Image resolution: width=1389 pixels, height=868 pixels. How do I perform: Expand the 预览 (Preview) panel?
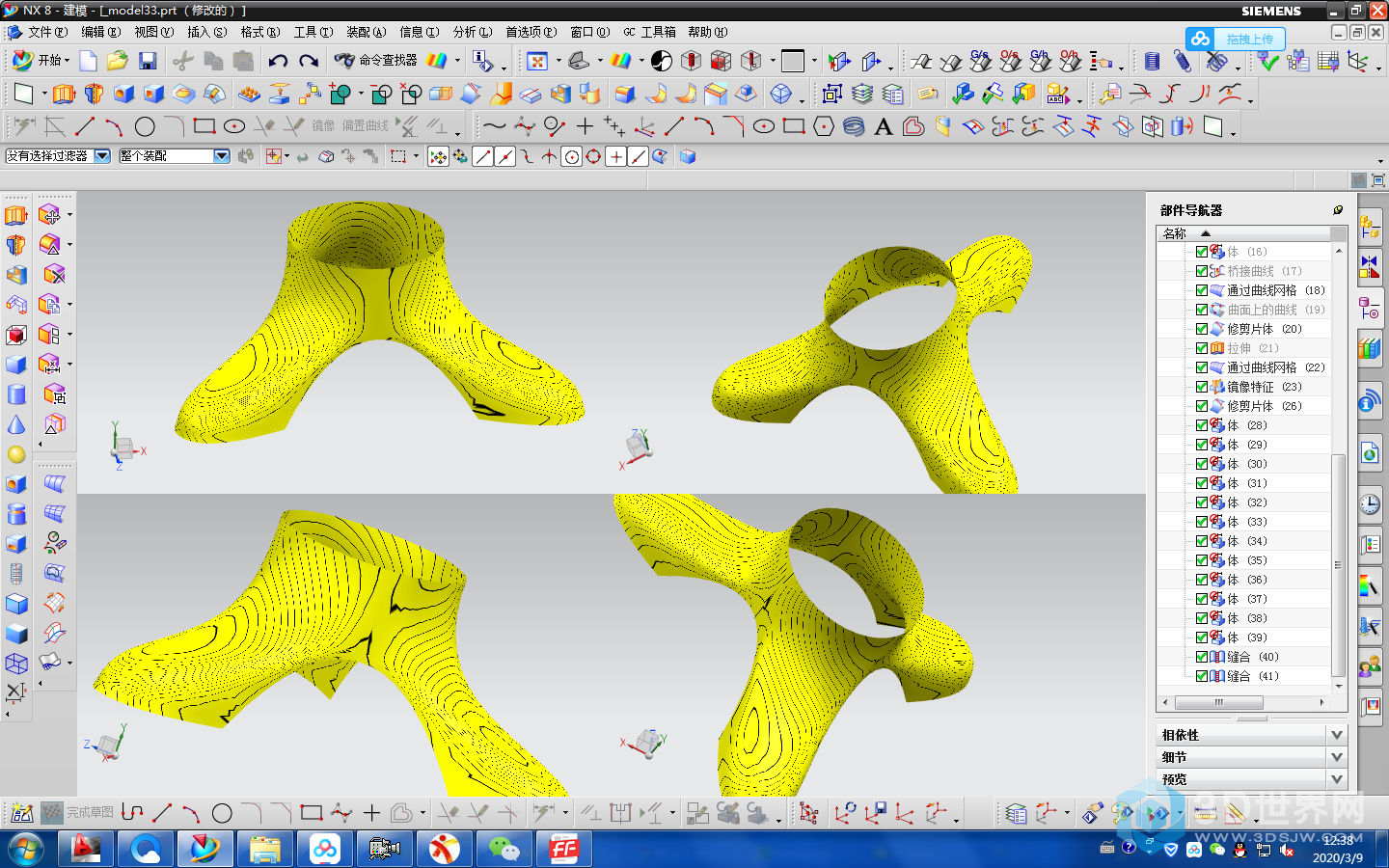(x=1251, y=779)
